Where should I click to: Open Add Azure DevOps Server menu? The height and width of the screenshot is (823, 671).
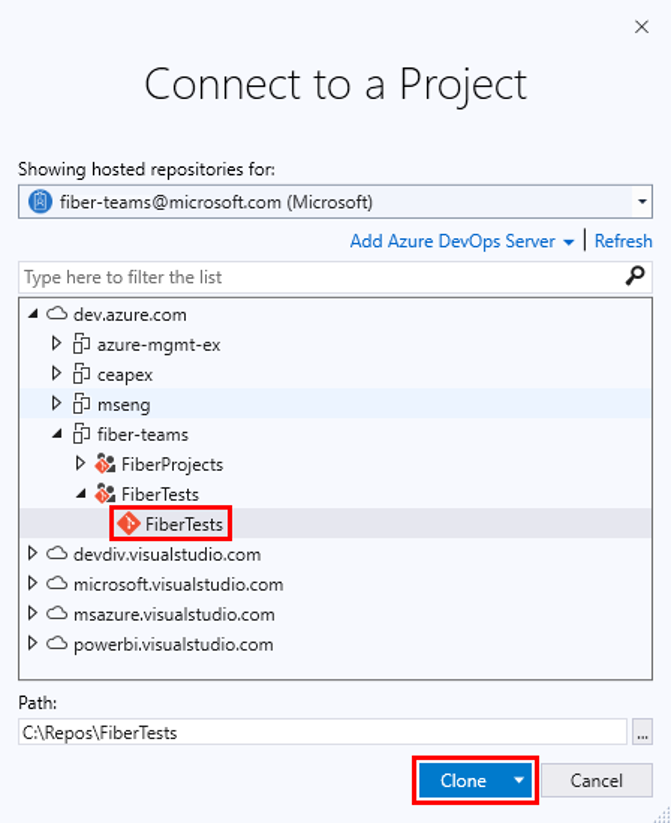click(461, 241)
